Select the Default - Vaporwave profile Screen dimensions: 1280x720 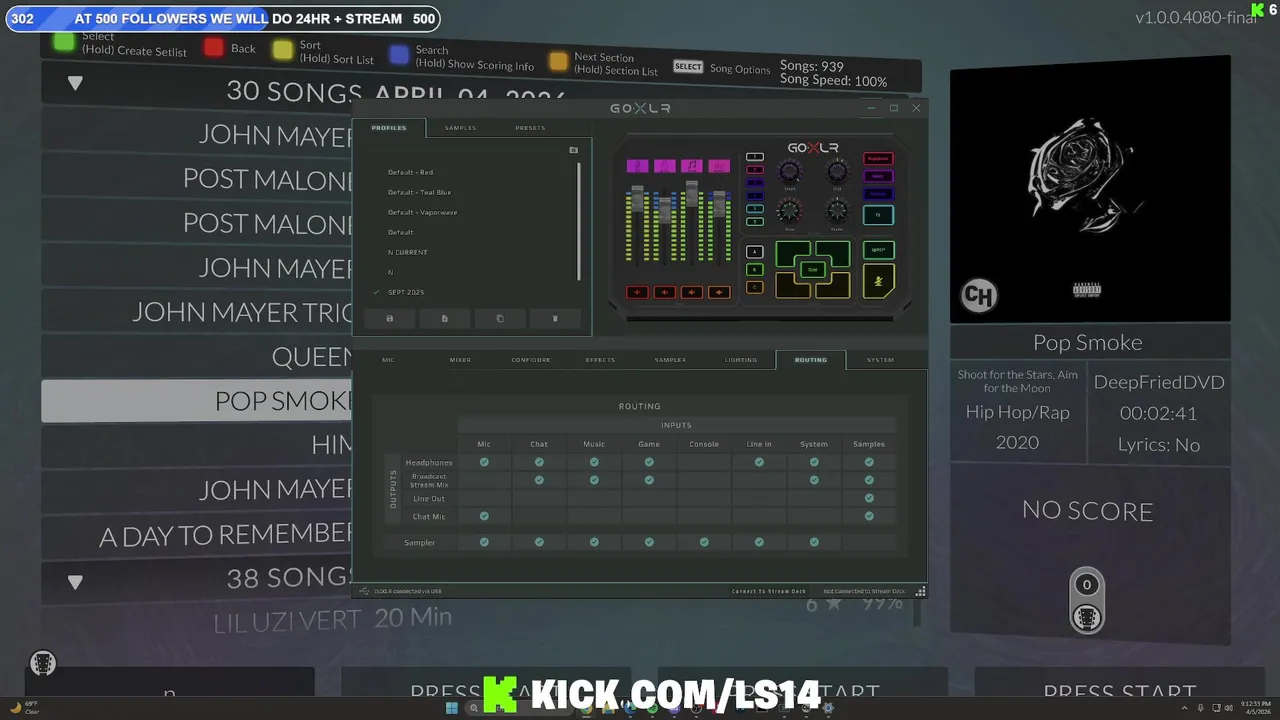point(422,212)
